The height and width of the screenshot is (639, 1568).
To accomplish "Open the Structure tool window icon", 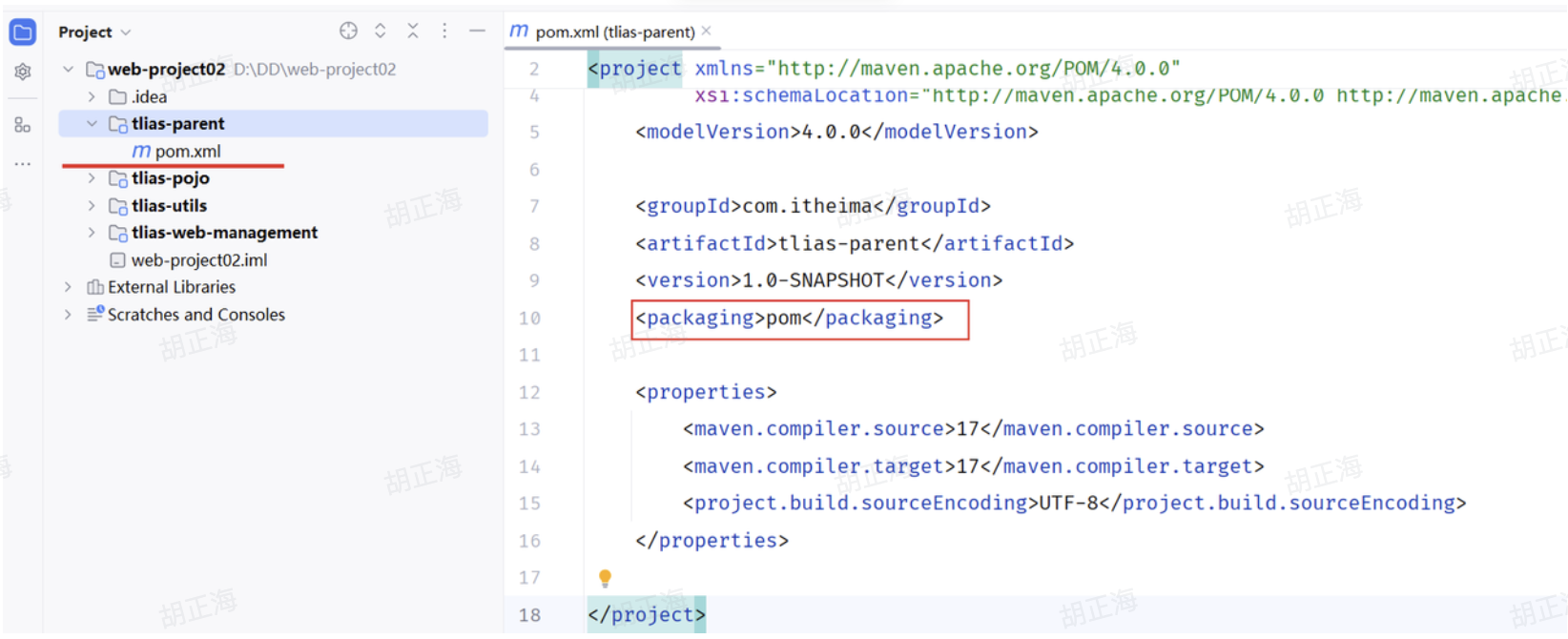I will (22, 125).
